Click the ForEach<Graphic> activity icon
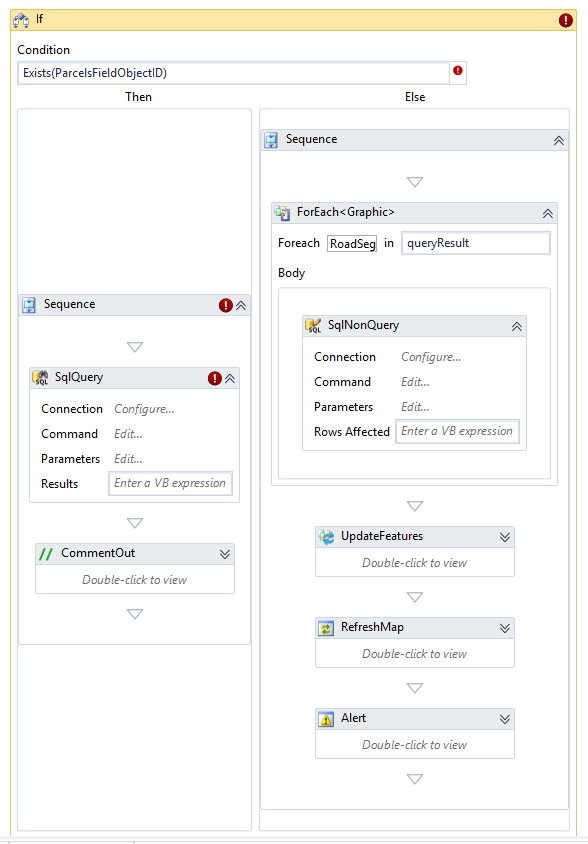The width and height of the screenshot is (588, 844). click(x=282, y=213)
